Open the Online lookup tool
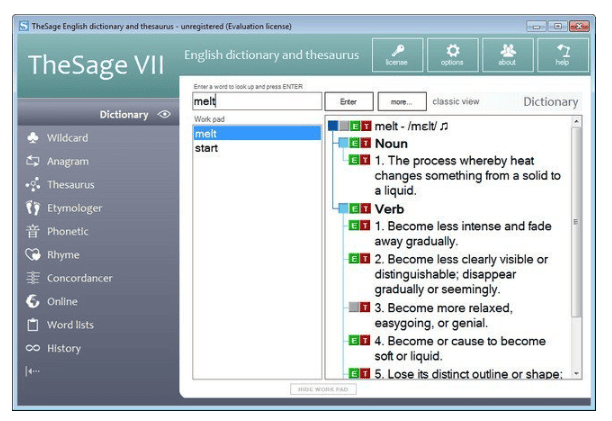 [52, 302]
